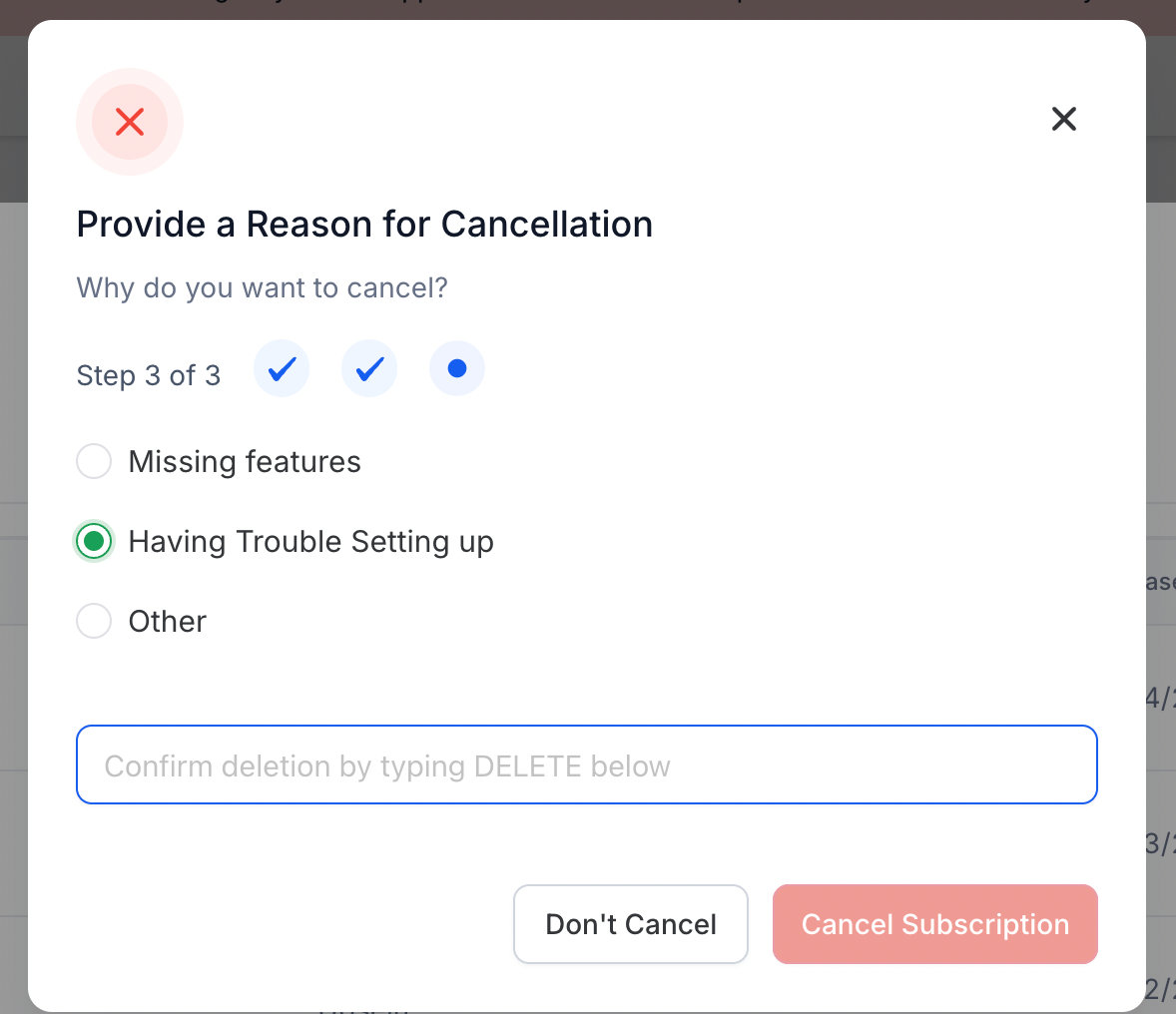
Task: Select the Having Trouble Setting up radio
Action: coord(94,541)
